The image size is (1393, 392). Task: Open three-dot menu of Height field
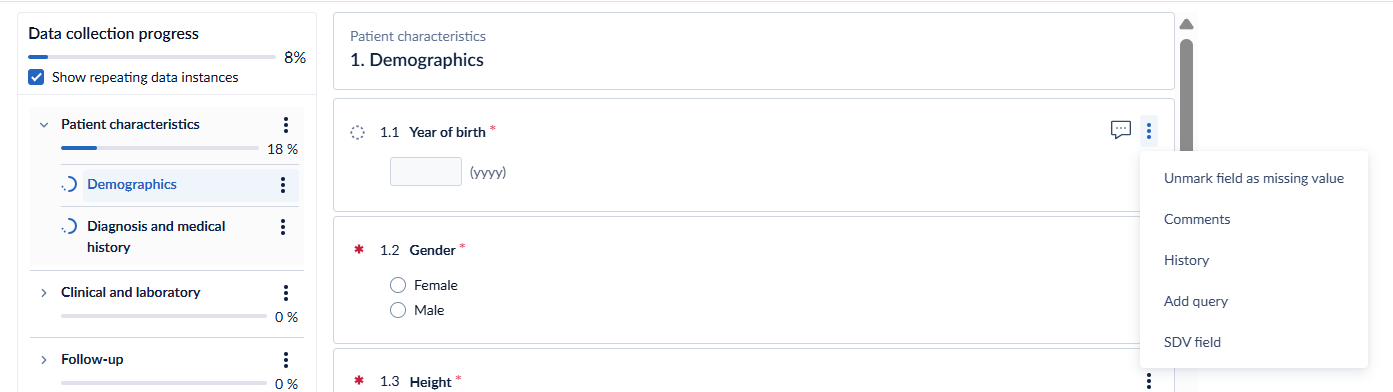(1149, 381)
